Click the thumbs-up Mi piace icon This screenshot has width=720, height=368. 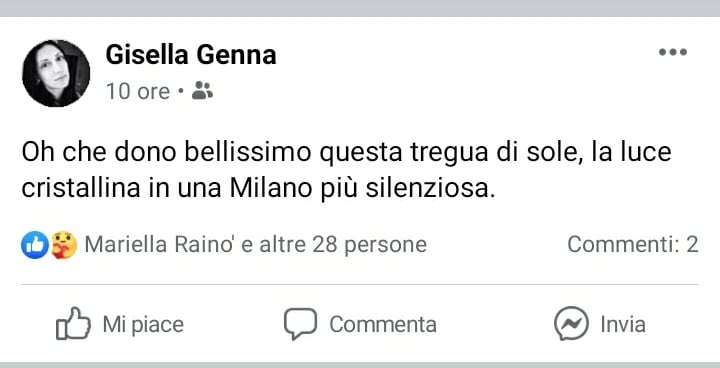tap(73, 323)
